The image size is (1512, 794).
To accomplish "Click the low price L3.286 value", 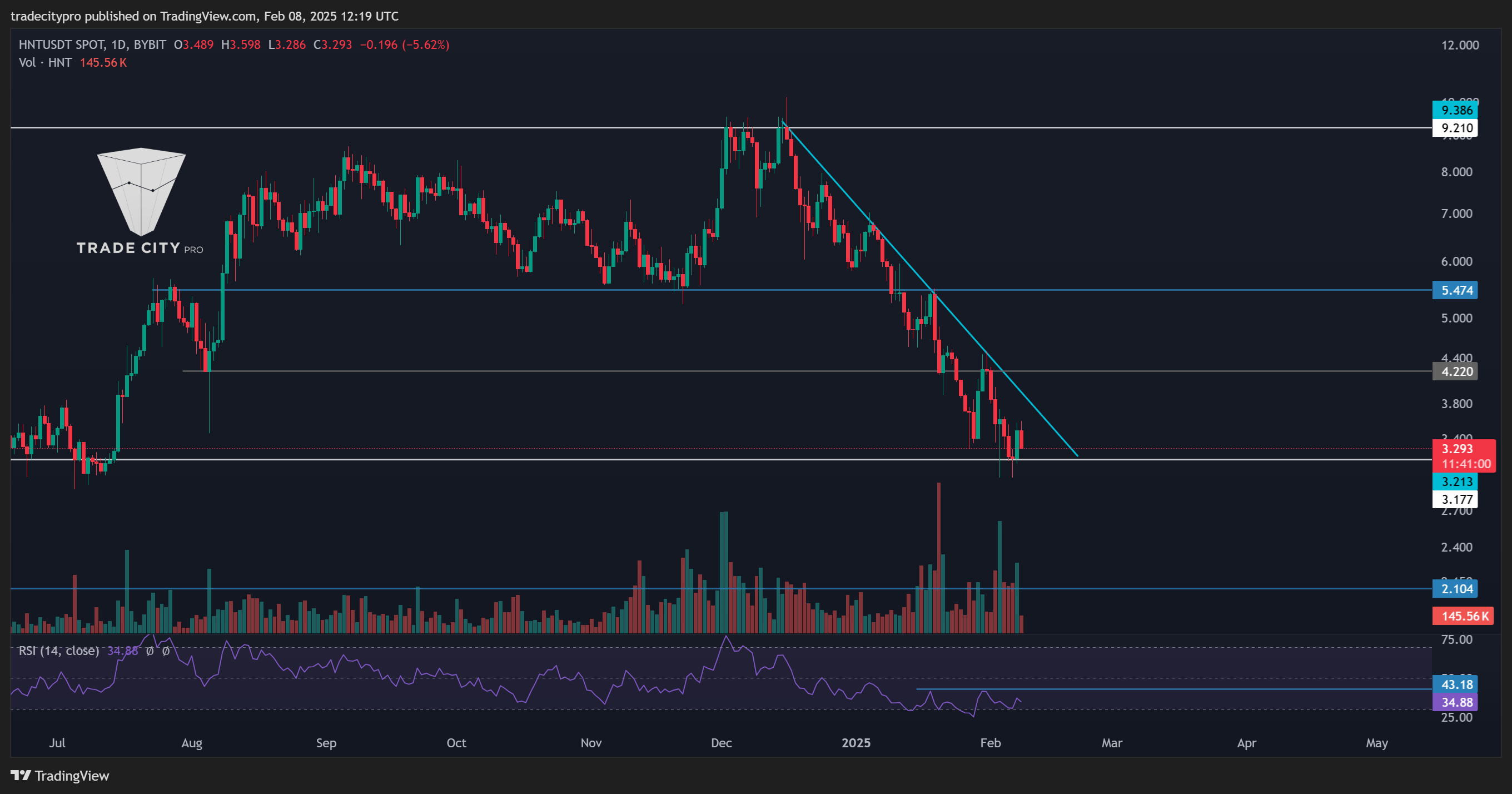I will [x=287, y=44].
